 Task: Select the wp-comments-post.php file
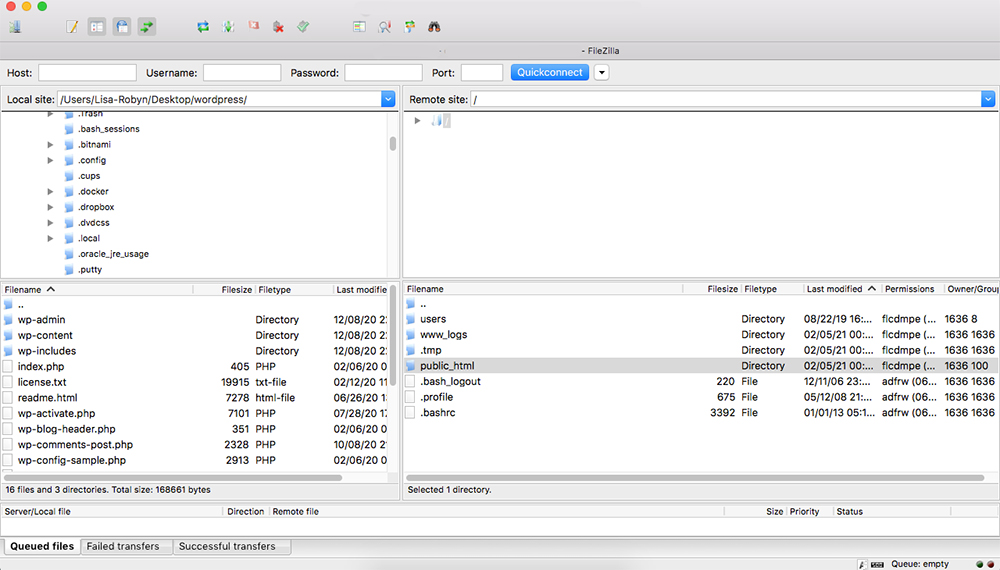point(195,445)
